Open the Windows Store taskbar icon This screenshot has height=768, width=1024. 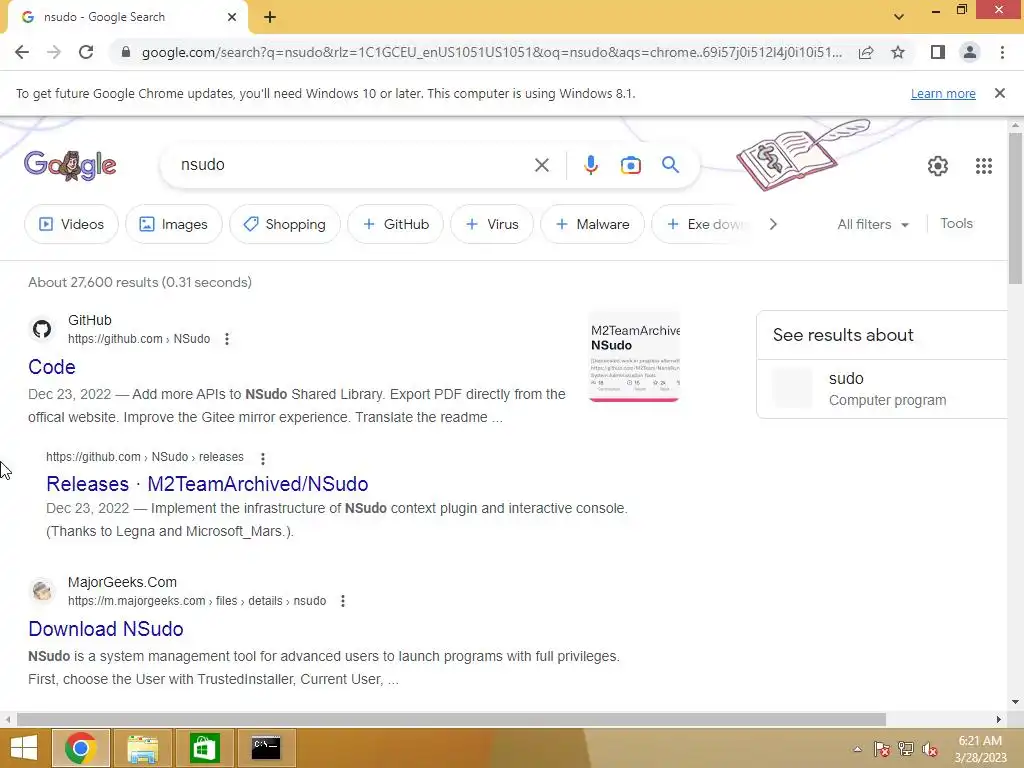click(x=204, y=748)
